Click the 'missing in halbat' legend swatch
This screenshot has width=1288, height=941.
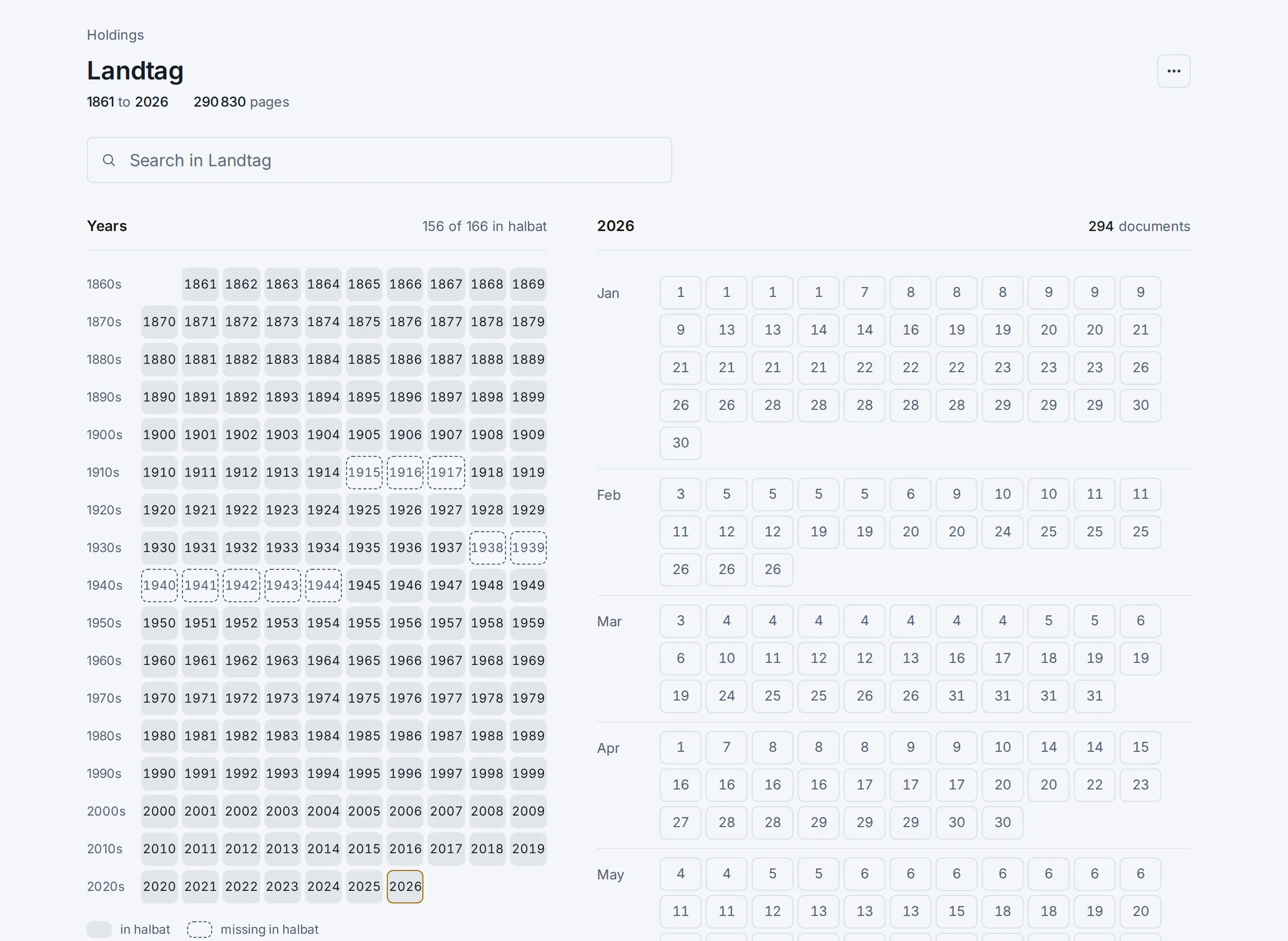coord(200,929)
